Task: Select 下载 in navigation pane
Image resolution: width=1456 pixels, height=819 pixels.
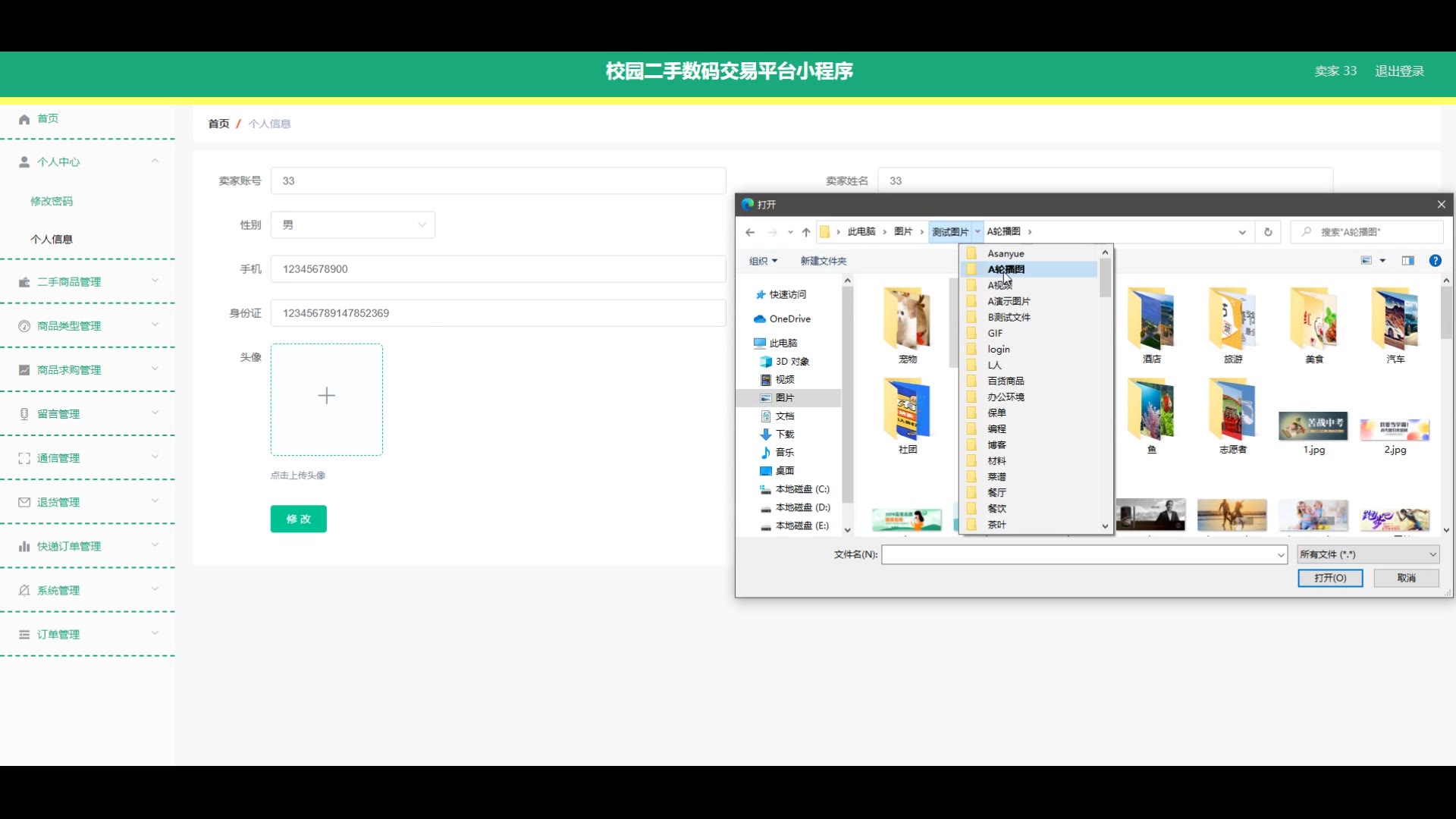Action: (x=784, y=434)
